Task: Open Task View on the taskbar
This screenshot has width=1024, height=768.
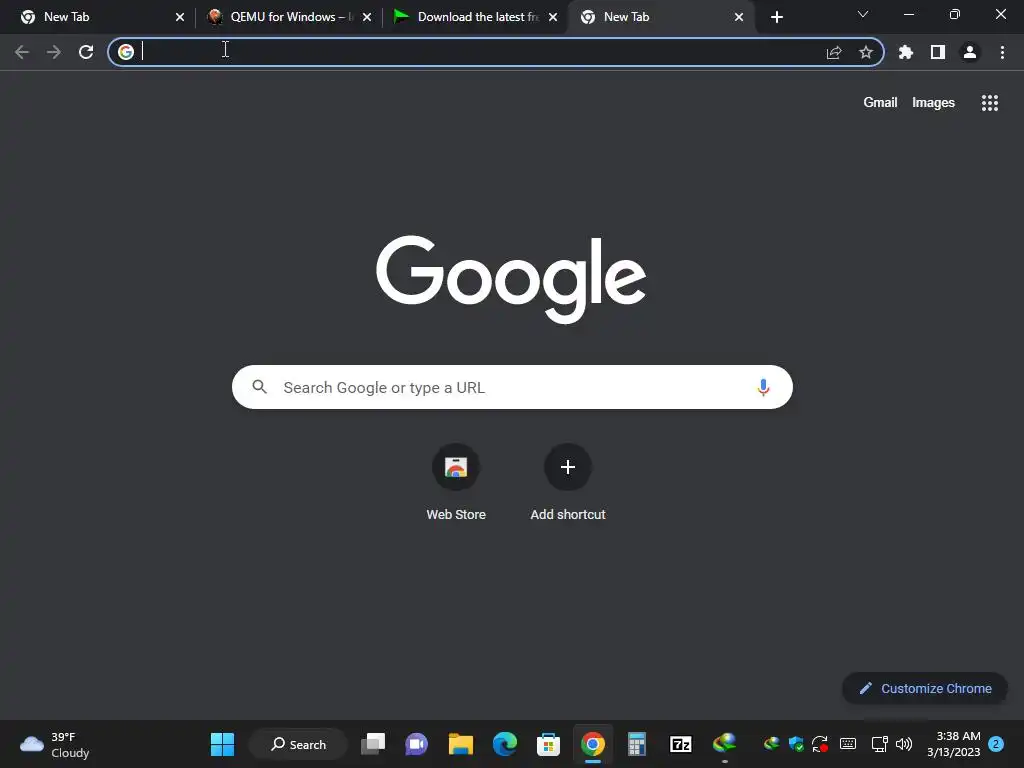Action: click(374, 744)
